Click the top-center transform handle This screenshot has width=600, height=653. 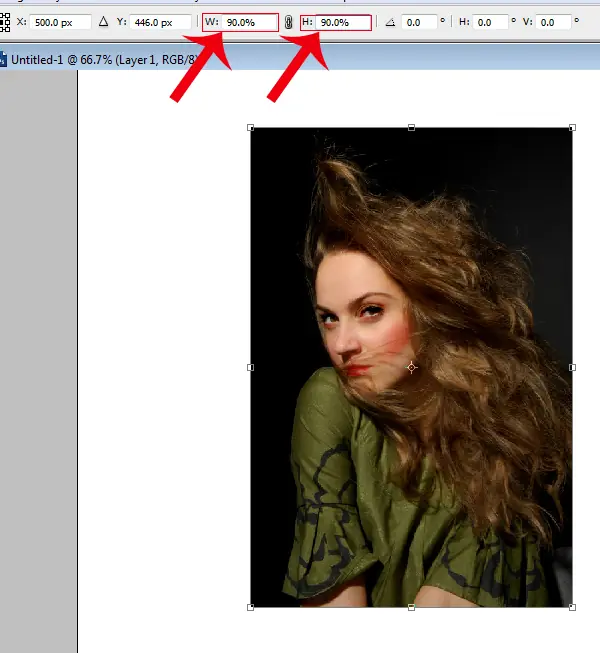pyautogui.click(x=411, y=127)
